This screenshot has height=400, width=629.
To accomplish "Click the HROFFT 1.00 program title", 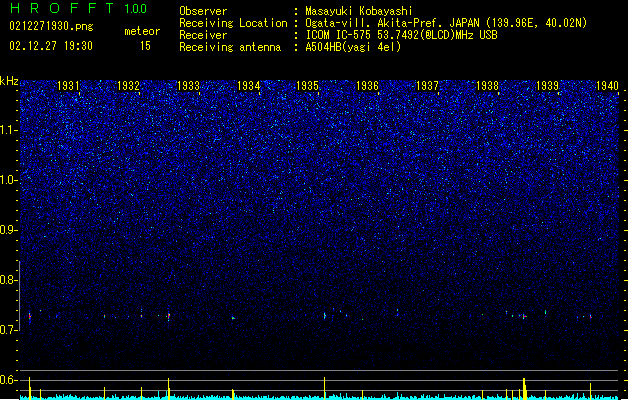I will pos(78,8).
